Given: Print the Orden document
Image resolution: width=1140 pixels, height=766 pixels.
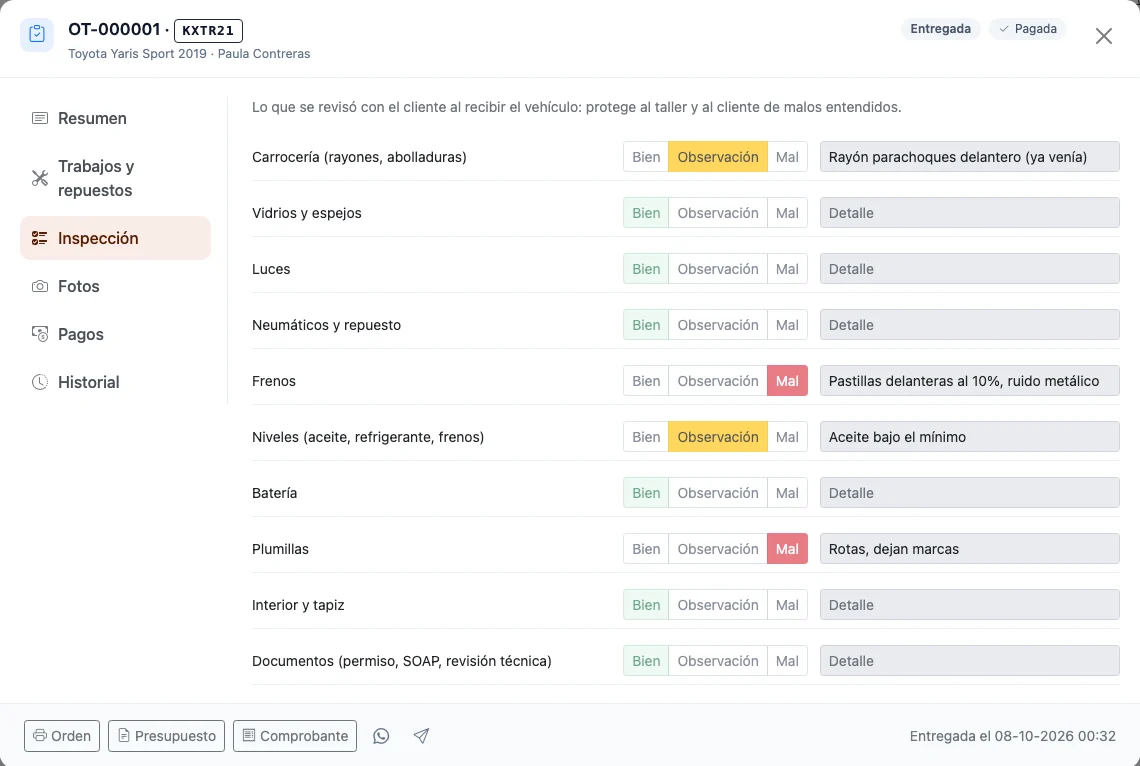Looking at the screenshot, I should click(62, 736).
